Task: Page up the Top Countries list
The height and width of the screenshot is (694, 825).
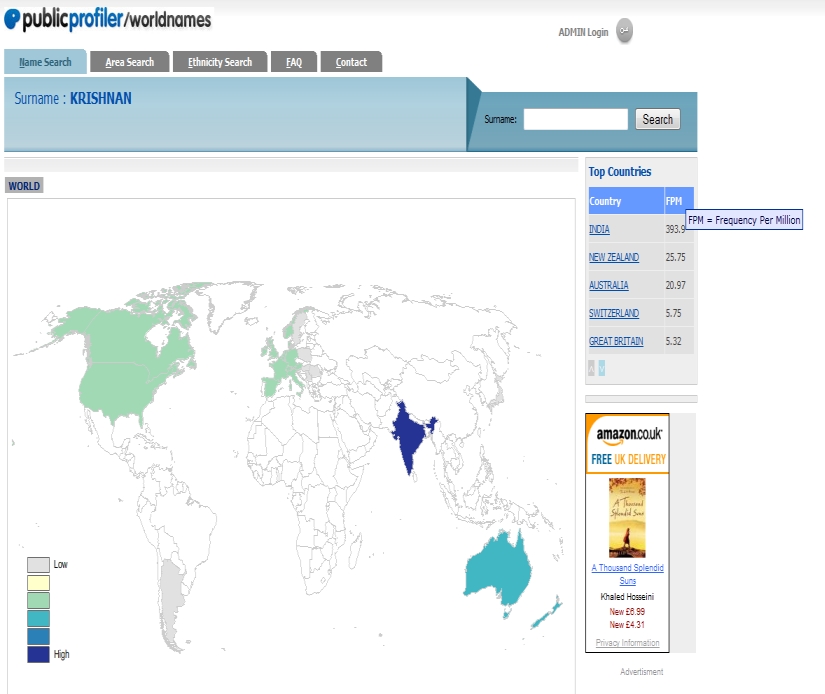Action: coord(591,368)
